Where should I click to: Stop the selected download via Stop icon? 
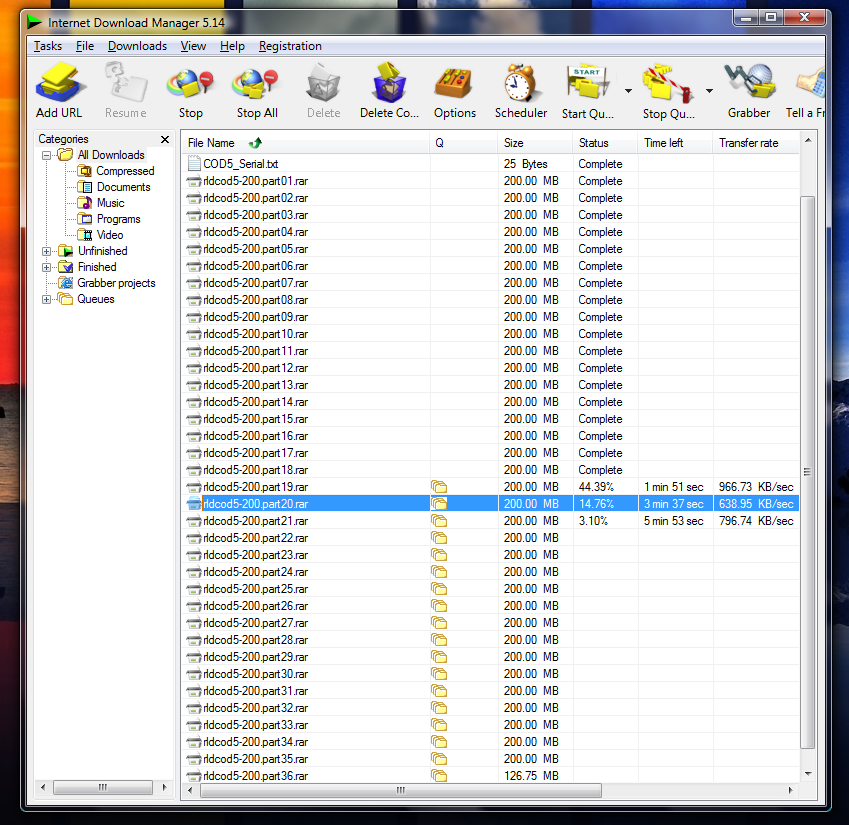click(191, 83)
